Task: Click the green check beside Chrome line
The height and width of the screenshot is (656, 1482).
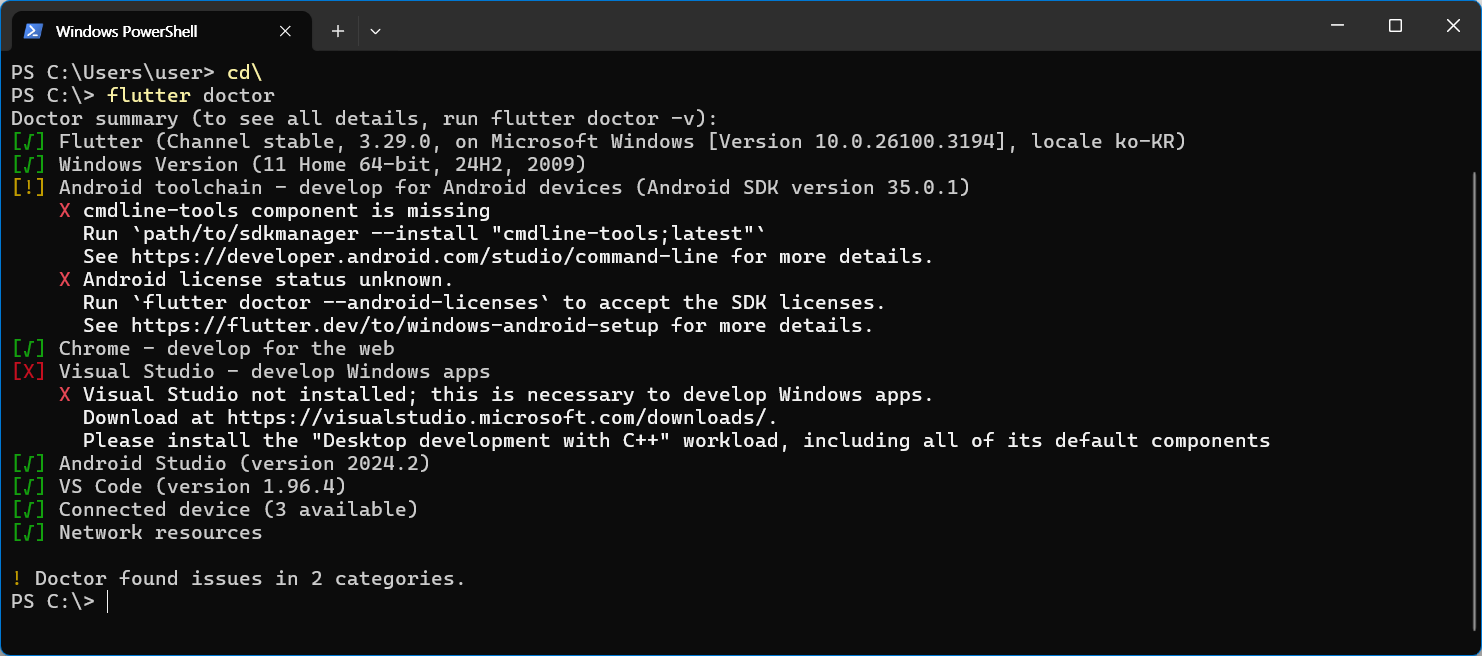Action: click(x=29, y=348)
